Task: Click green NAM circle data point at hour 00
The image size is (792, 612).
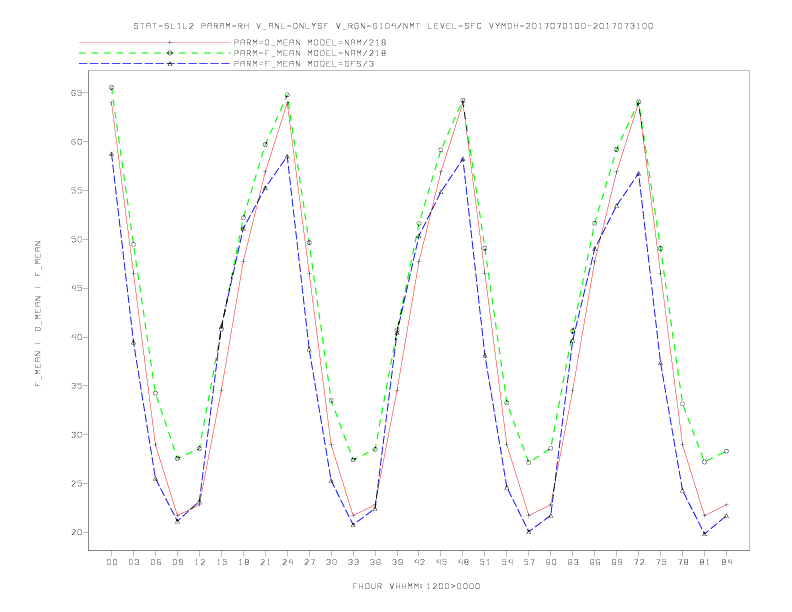Action: click(112, 87)
